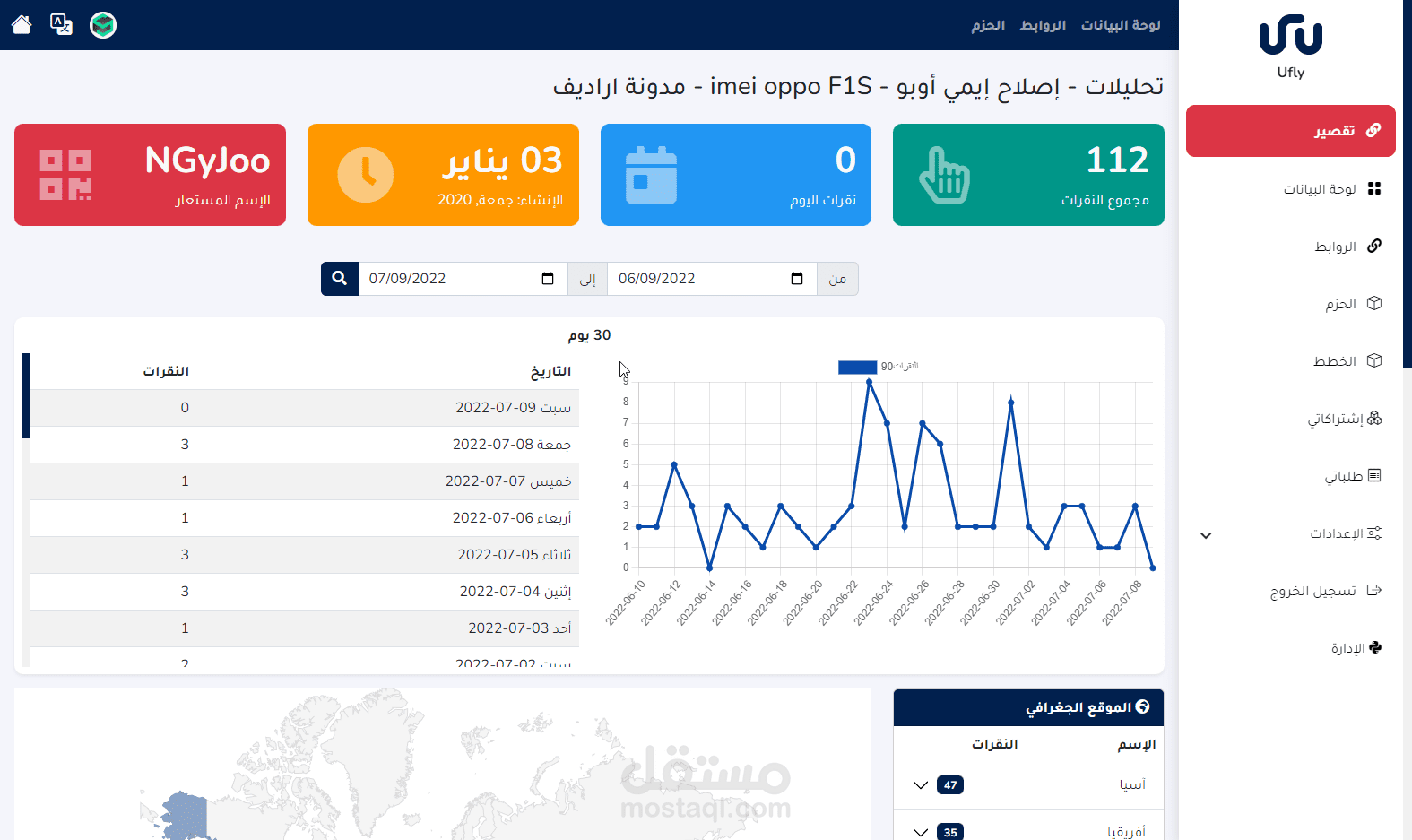Open calendar picker of 07/09/2022 field
This screenshot has height=840, width=1412.
(x=548, y=279)
